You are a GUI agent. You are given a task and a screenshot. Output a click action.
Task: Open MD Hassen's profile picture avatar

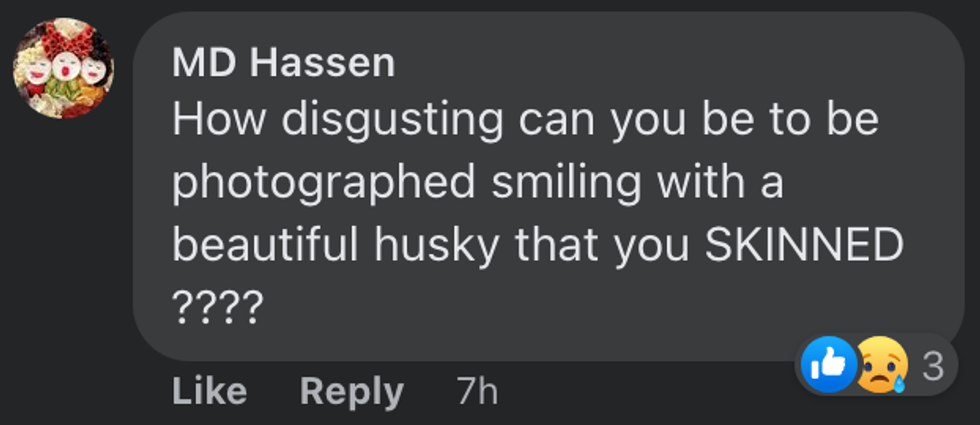point(63,68)
